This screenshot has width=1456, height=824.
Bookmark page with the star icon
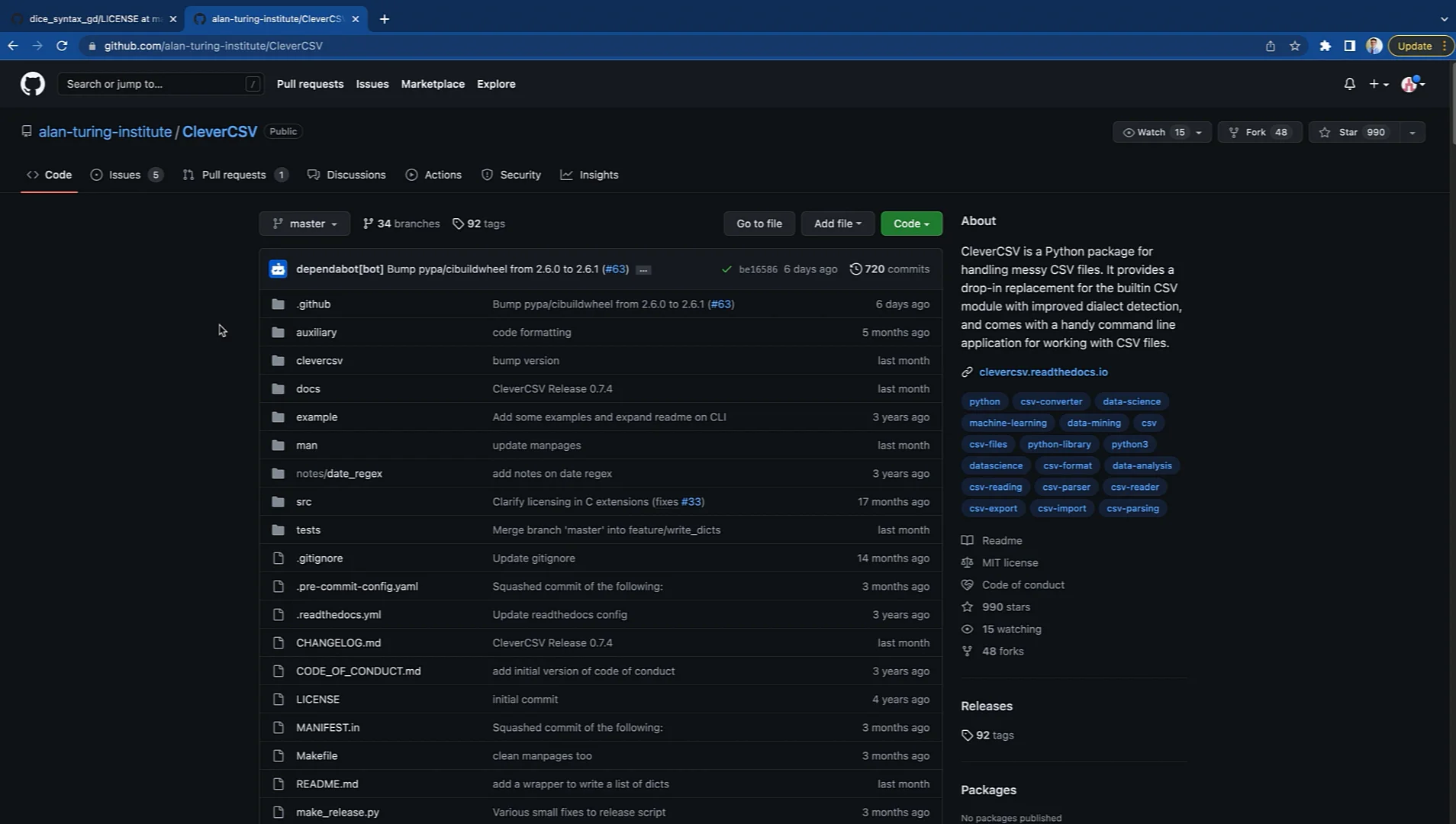tap(1295, 46)
